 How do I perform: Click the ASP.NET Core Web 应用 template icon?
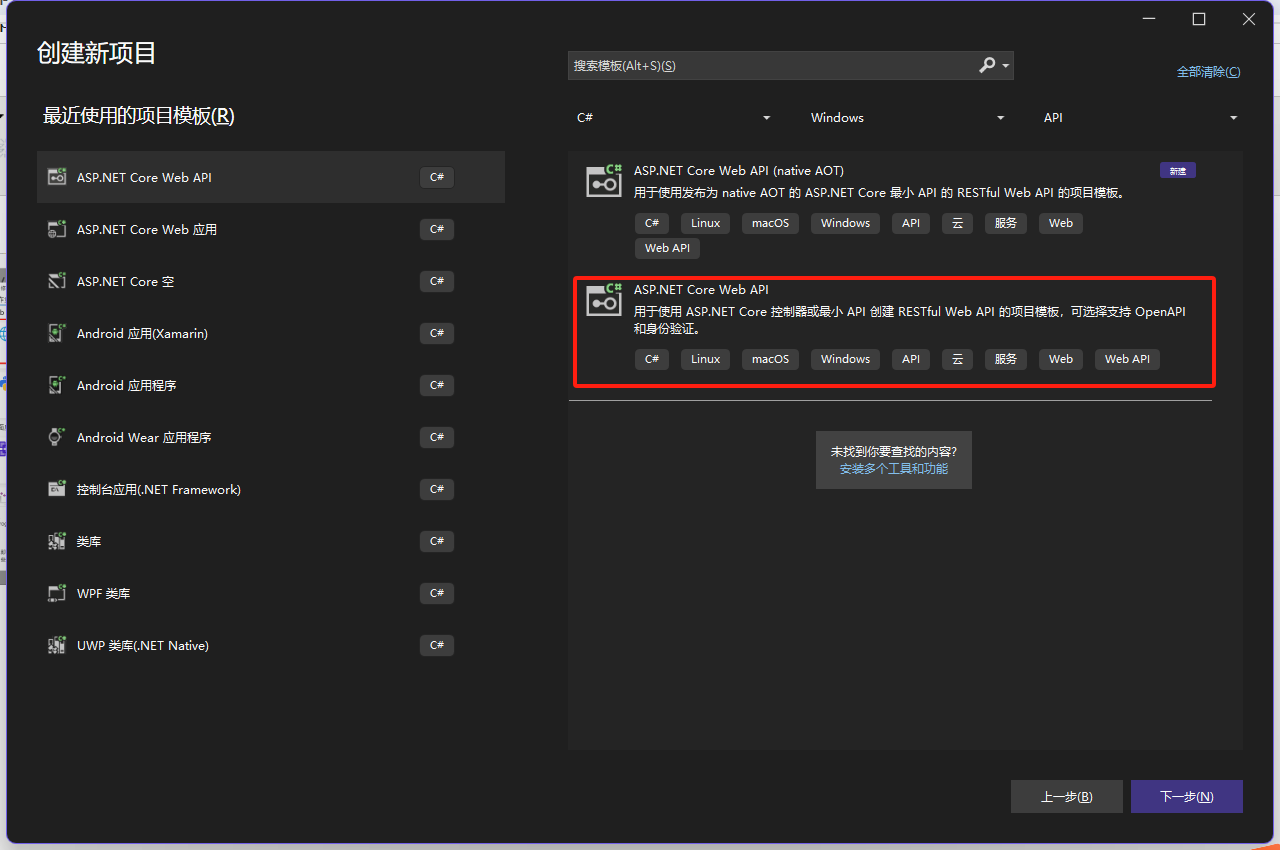tap(57, 229)
